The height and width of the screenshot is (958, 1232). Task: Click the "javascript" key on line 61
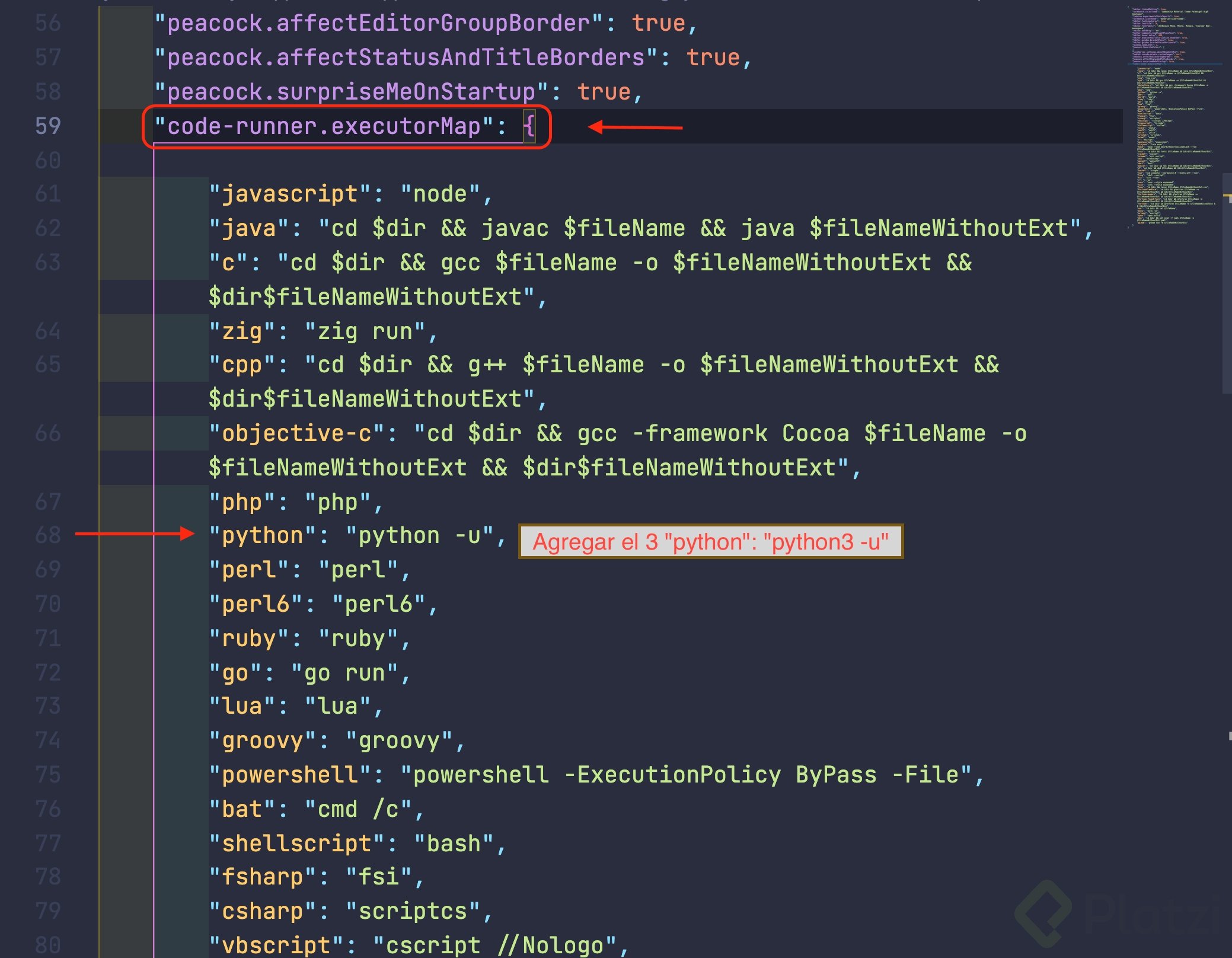pos(291,194)
